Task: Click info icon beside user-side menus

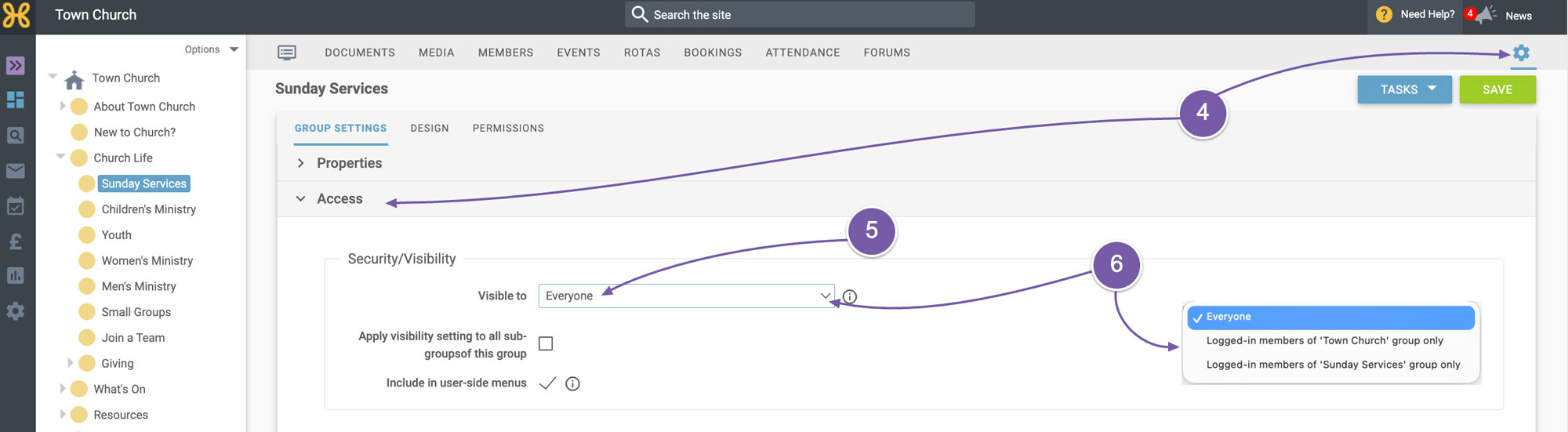Action: coord(573,383)
